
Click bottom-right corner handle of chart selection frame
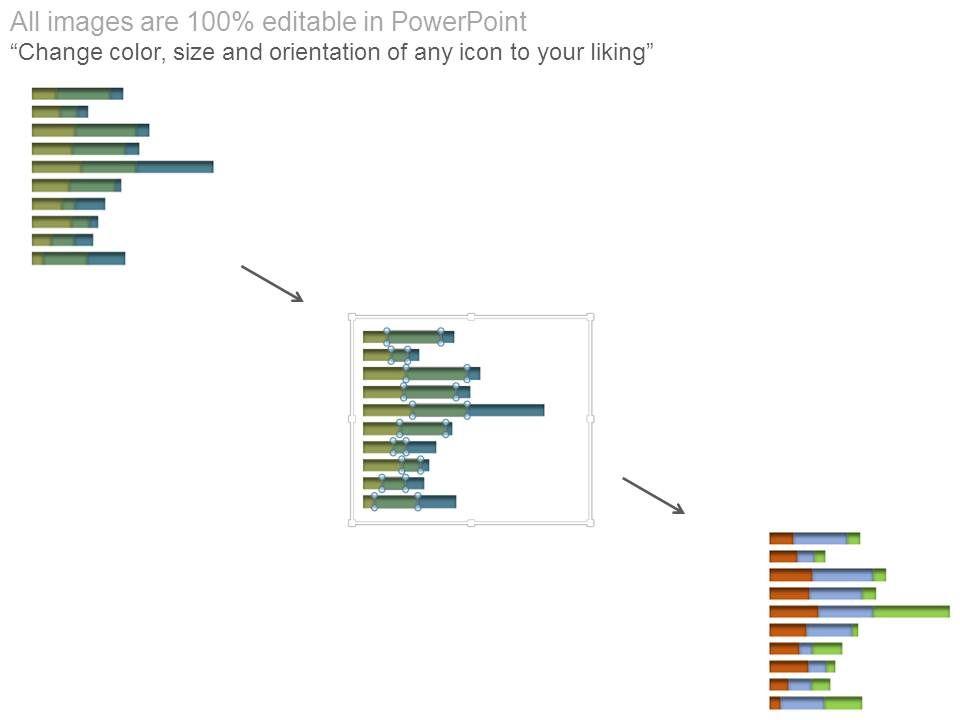coord(590,522)
